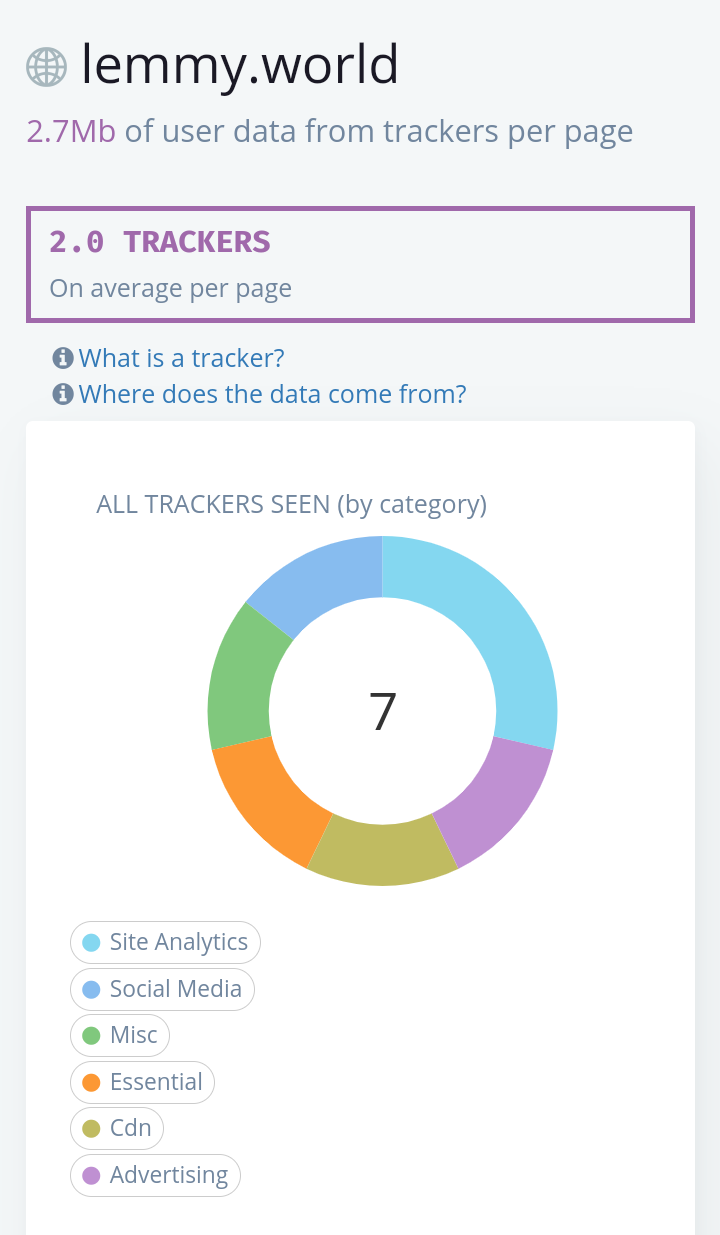The height and width of the screenshot is (1235, 720).
Task: Toggle the Cdn legend pill
Action: tap(117, 1128)
